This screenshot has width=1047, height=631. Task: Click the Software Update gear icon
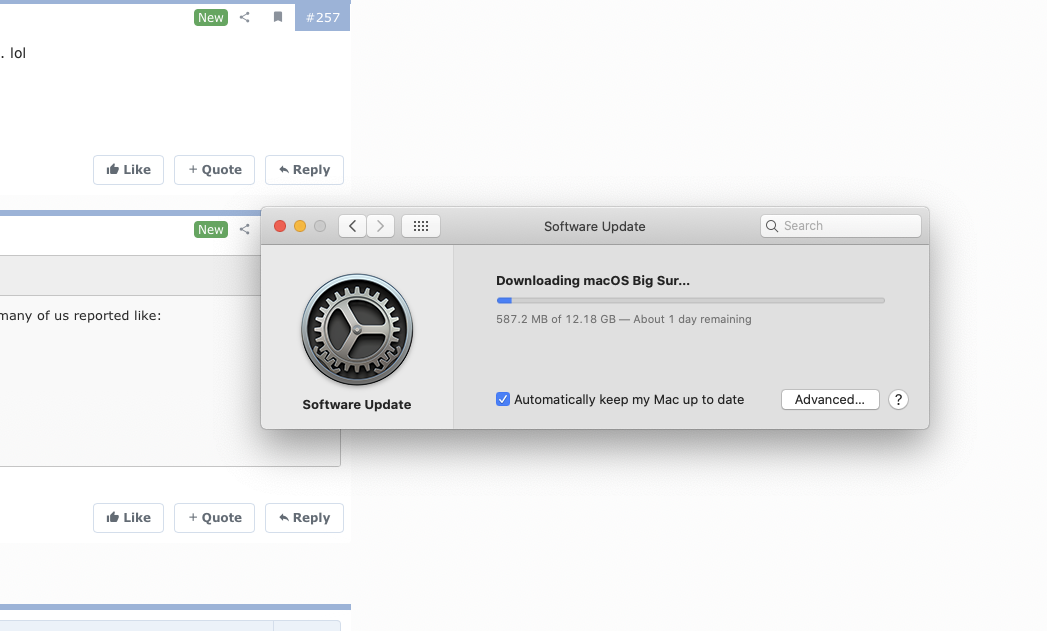[357, 329]
